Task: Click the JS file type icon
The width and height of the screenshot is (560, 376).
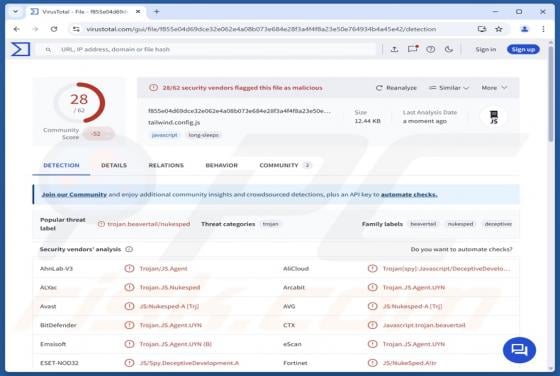Action: [494, 117]
